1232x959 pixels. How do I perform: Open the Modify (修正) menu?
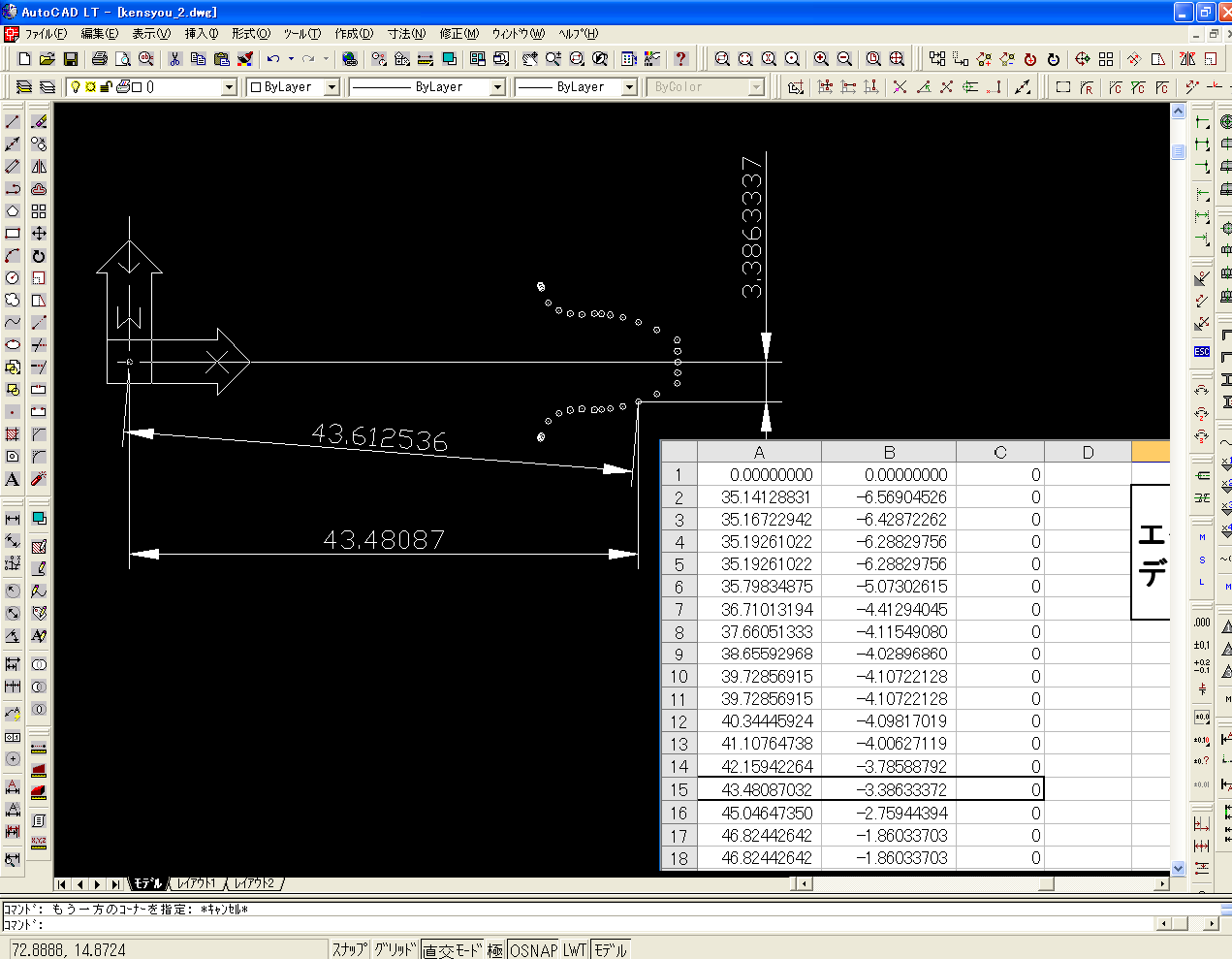pyautogui.click(x=458, y=34)
